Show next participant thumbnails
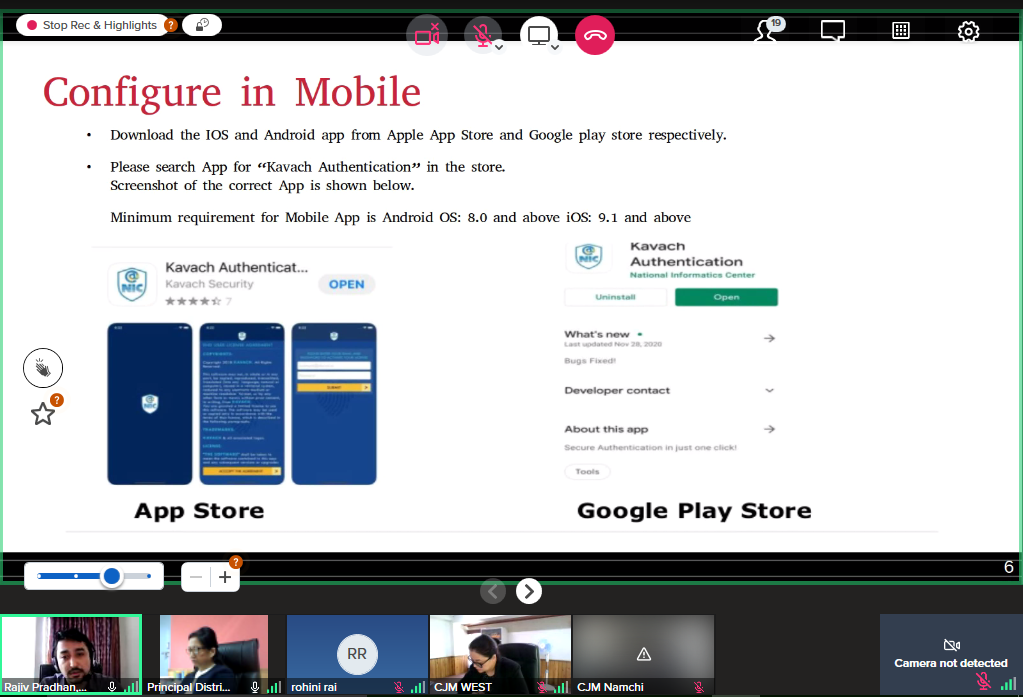The height and width of the screenshot is (697, 1023). [x=529, y=591]
